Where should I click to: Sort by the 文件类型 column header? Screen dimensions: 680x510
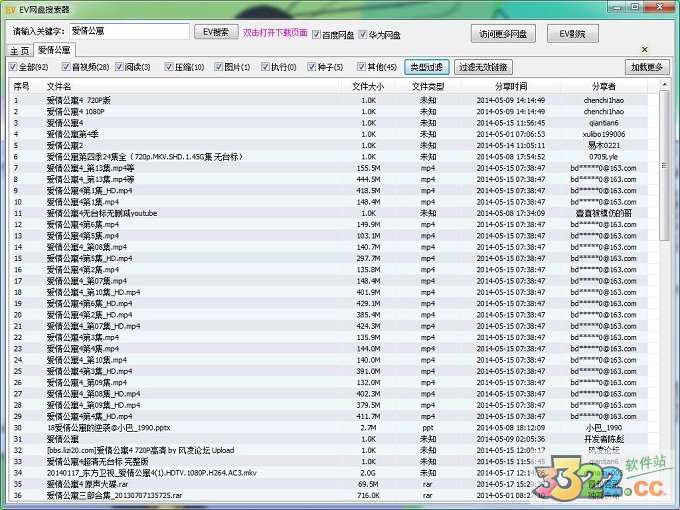(428, 86)
